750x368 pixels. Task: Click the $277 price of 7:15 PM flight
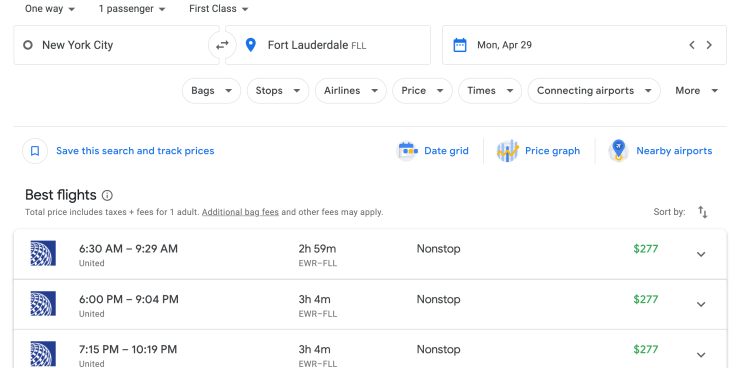pos(646,349)
